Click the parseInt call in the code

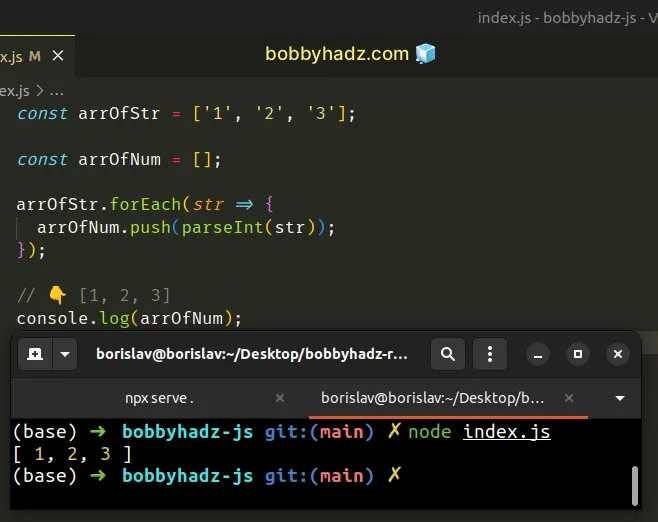click(222, 227)
